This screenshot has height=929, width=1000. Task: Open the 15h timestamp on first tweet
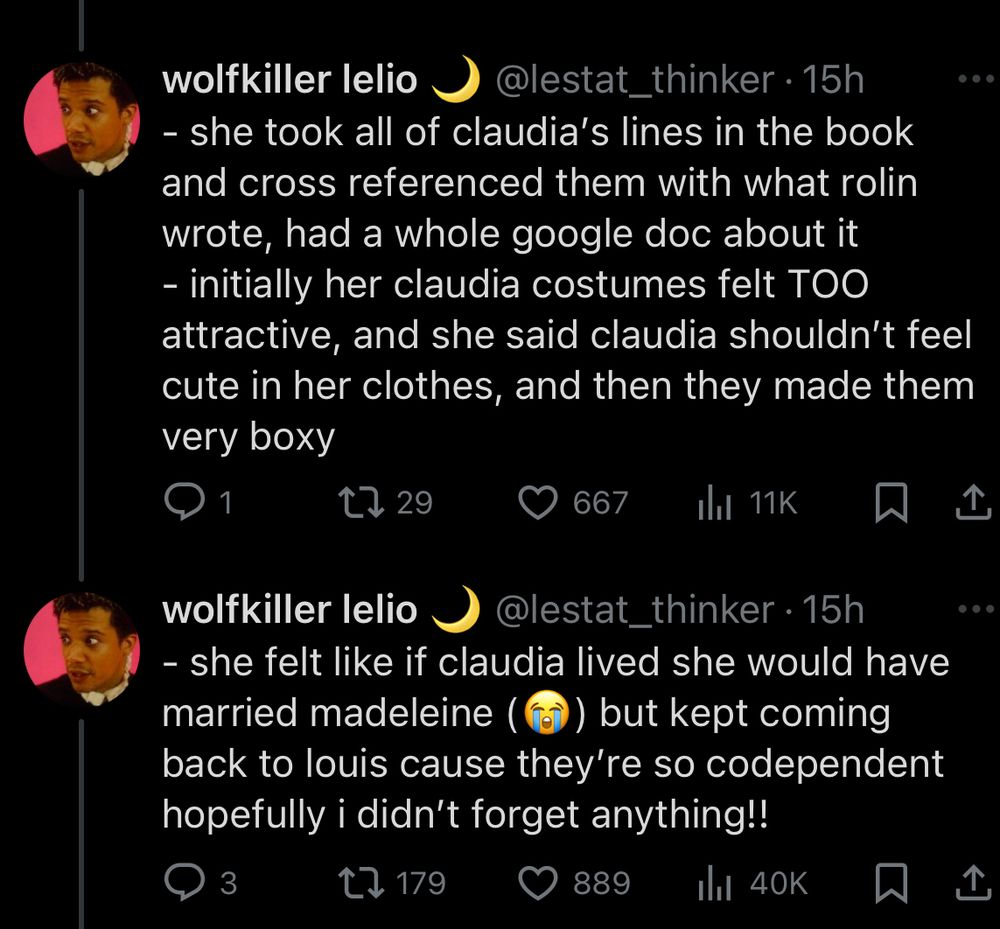point(833,80)
